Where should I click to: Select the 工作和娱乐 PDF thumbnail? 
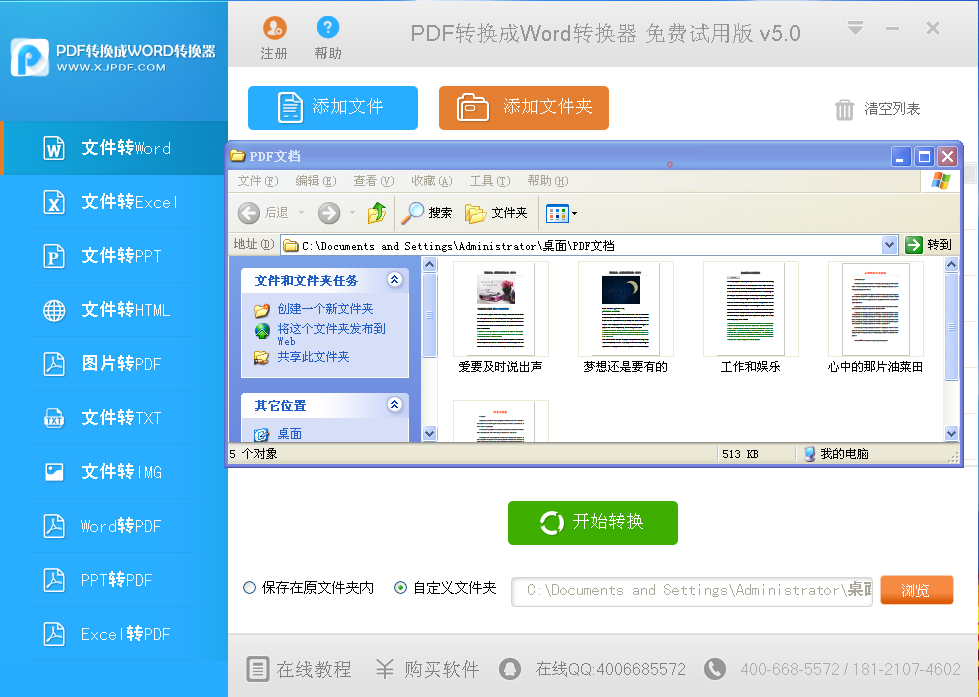tap(750, 309)
